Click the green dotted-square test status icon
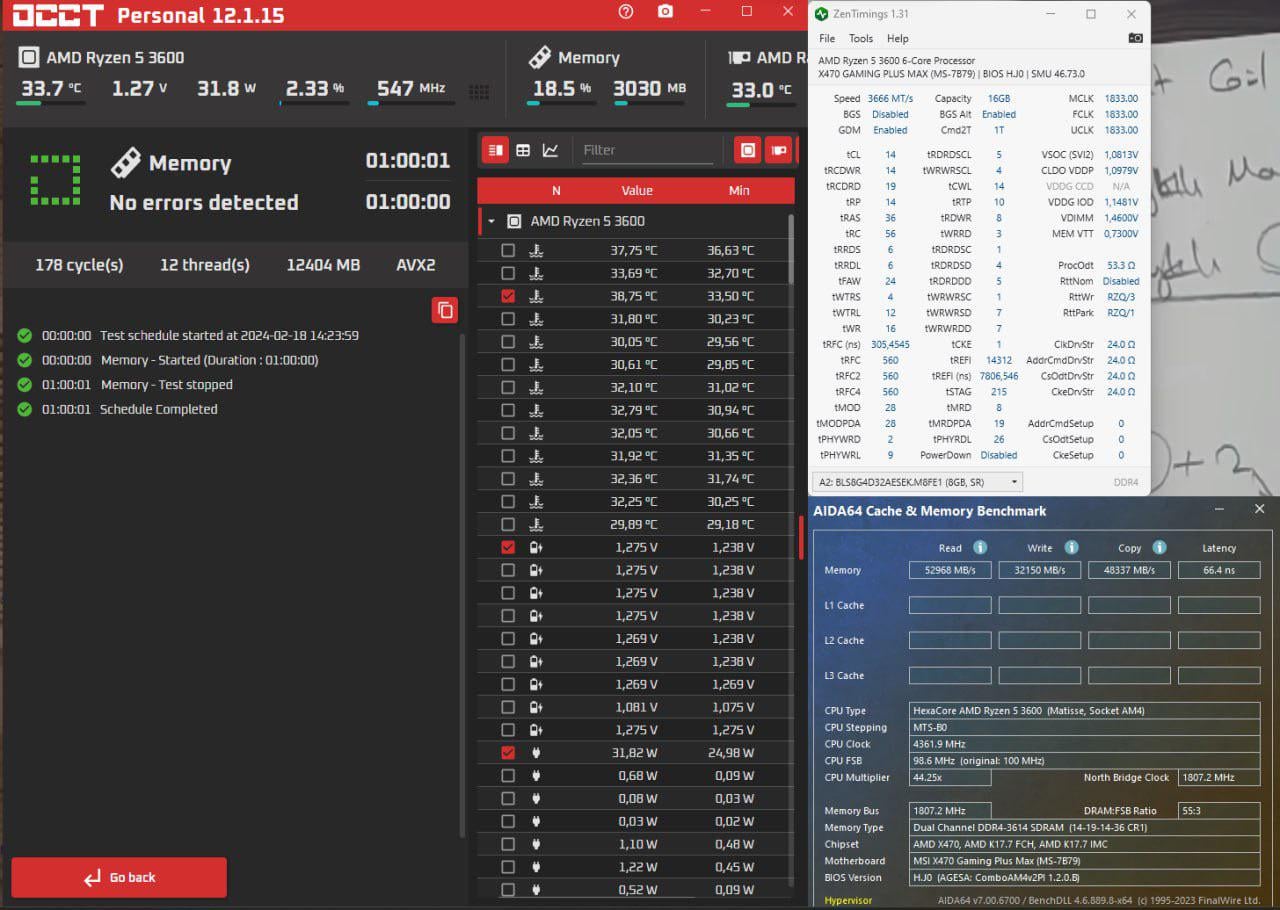Screen dimensions: 1280x910 (x=55, y=180)
